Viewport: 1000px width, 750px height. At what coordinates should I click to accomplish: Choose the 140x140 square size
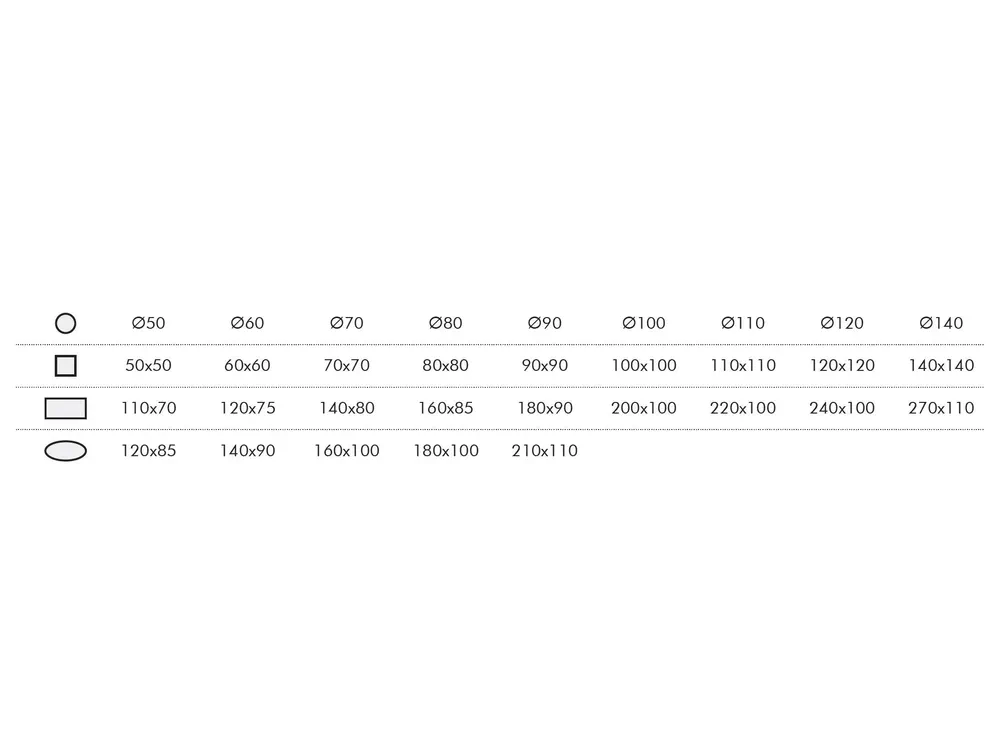coord(941,366)
